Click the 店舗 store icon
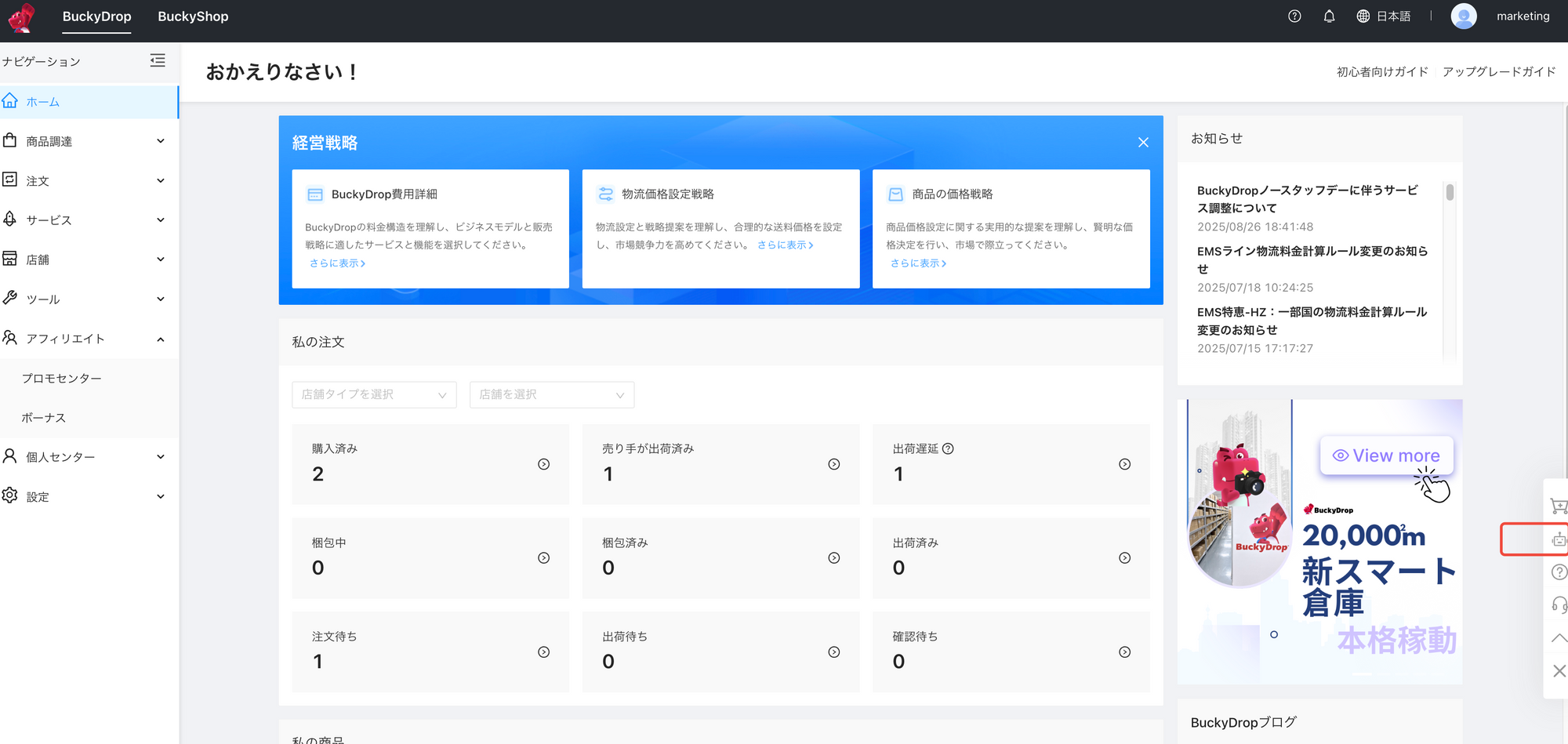The height and width of the screenshot is (744, 1568). point(9,259)
